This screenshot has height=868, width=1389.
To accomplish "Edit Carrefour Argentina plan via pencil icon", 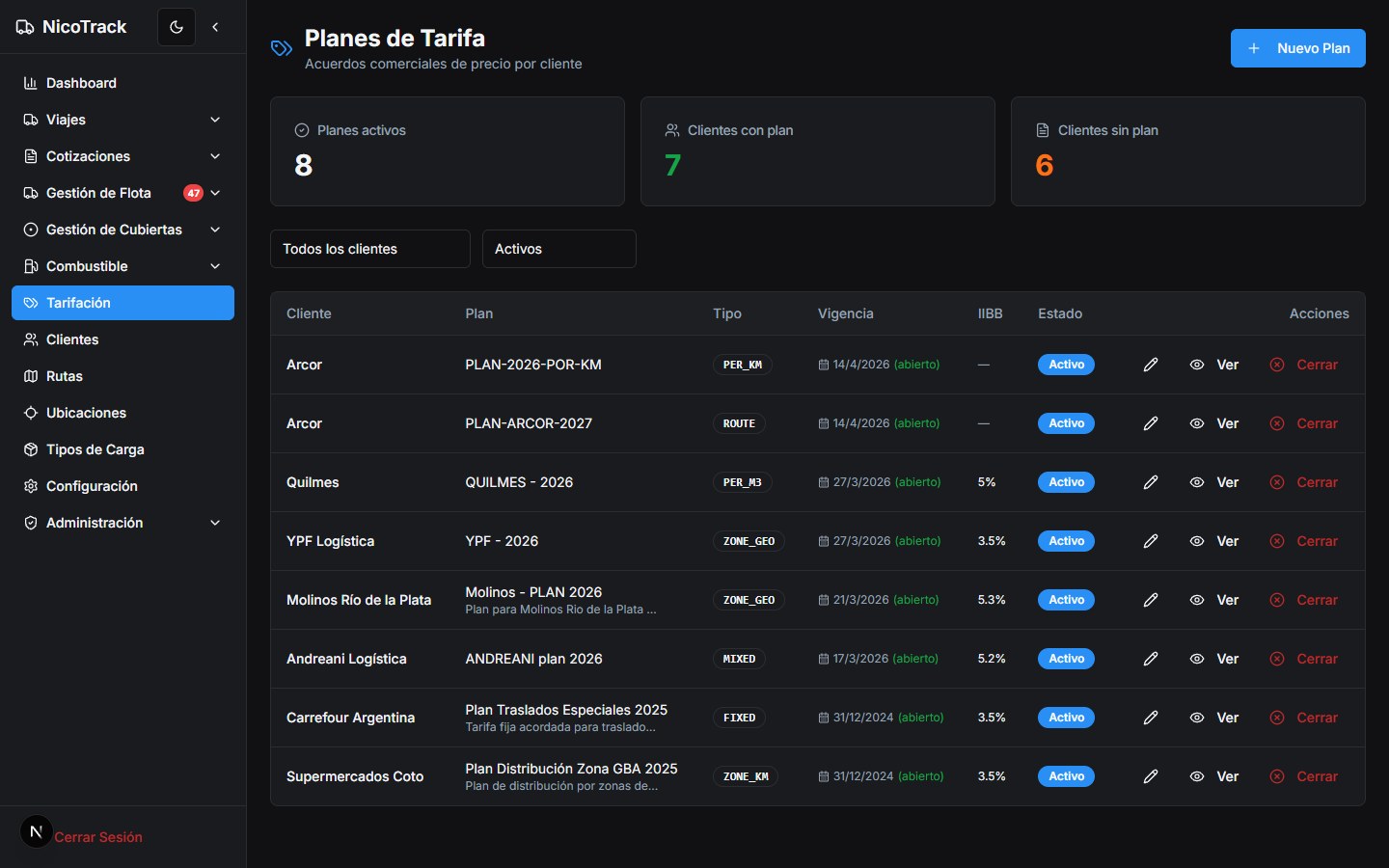I will [1151, 718].
